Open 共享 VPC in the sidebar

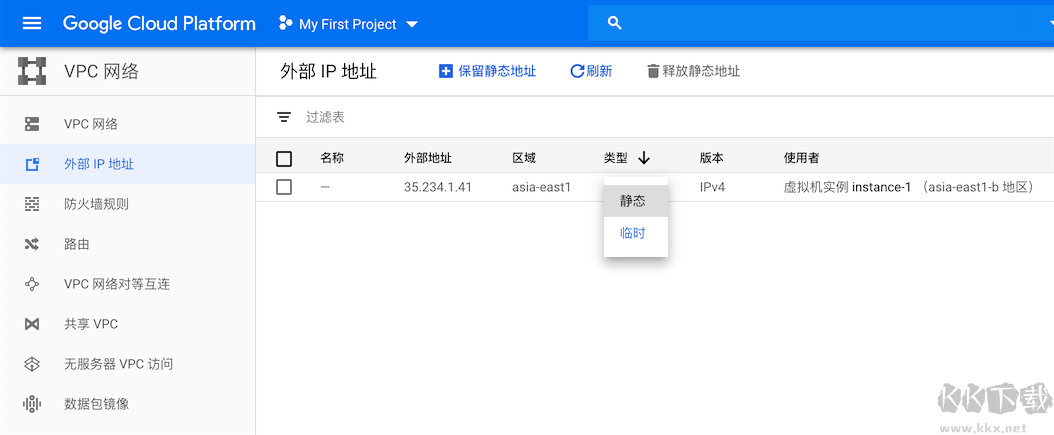pyautogui.click(x=128, y=324)
